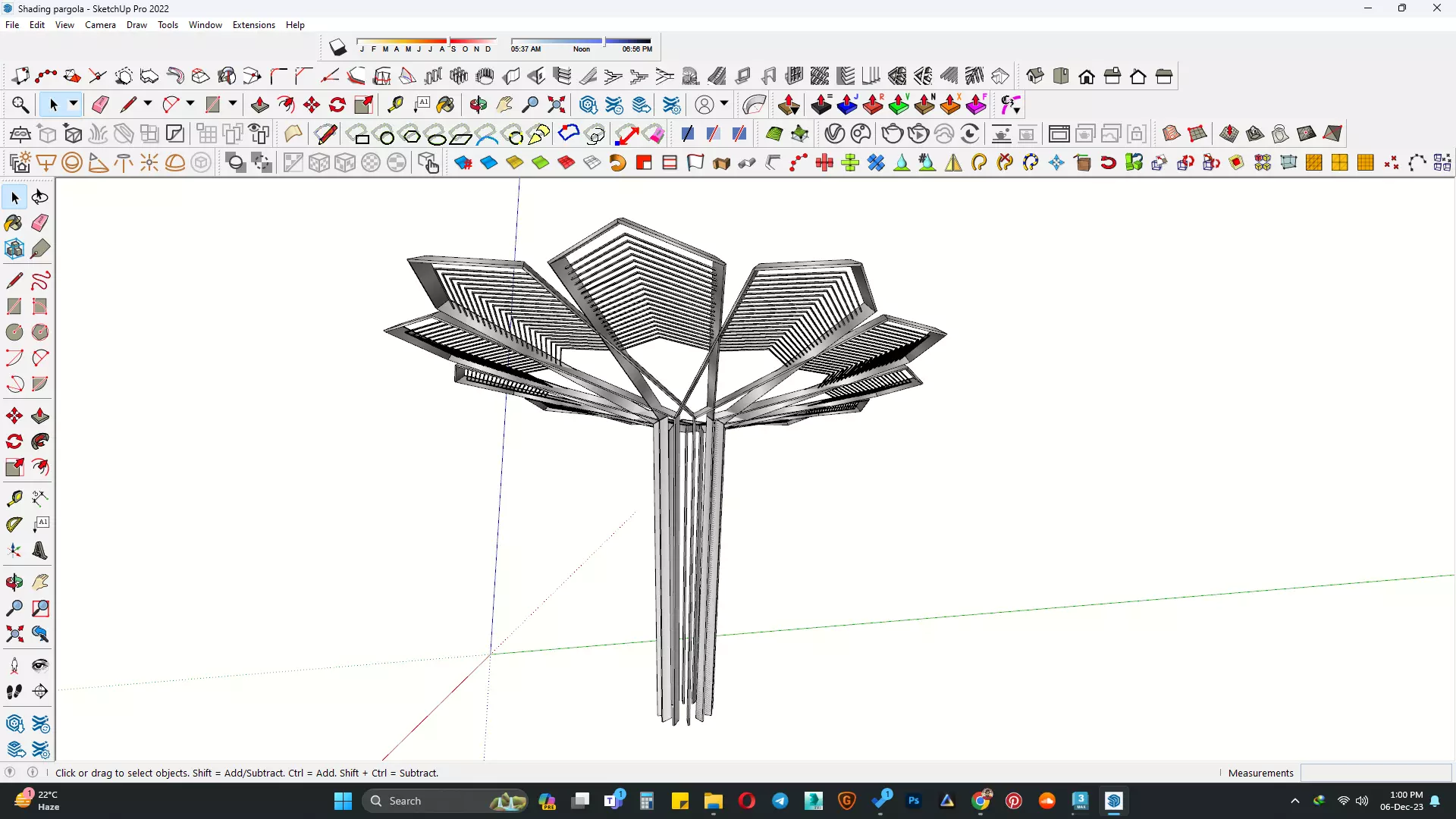Toggle shadows display button
This screenshot has height=819, width=1456.
point(337,48)
